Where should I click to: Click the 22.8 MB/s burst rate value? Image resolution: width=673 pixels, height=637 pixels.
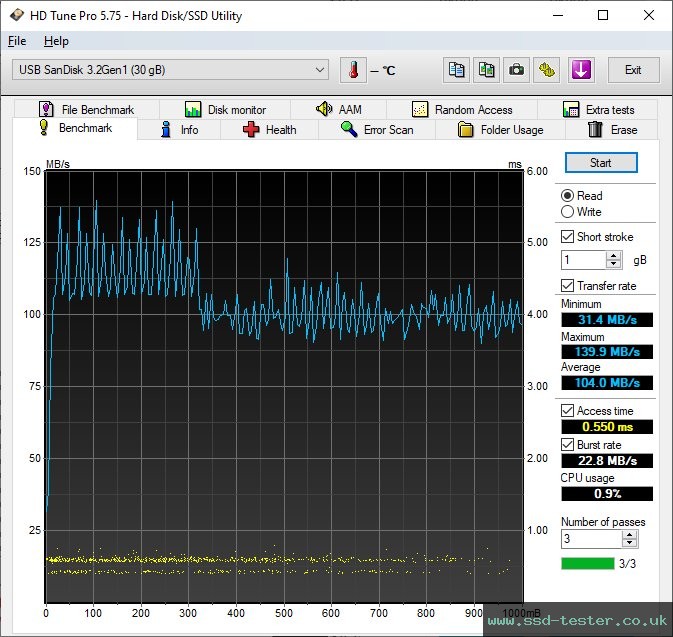click(x=607, y=461)
